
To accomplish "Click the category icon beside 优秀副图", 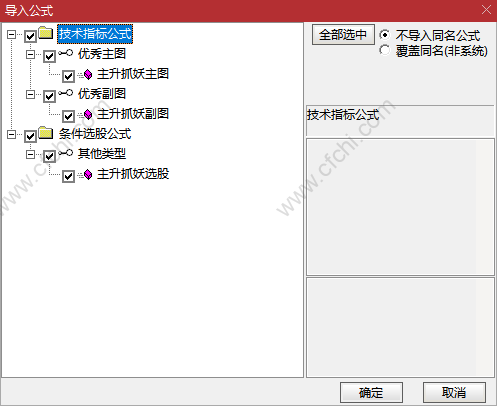I will [x=66, y=93].
